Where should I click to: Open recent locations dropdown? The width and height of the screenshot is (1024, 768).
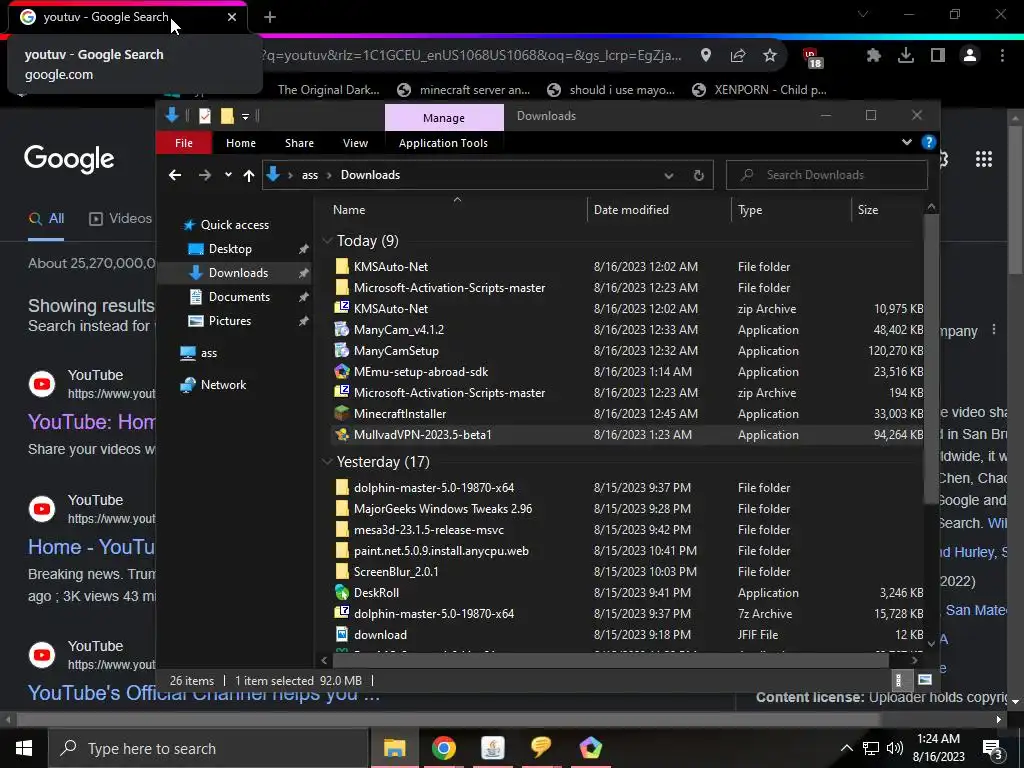[228, 175]
